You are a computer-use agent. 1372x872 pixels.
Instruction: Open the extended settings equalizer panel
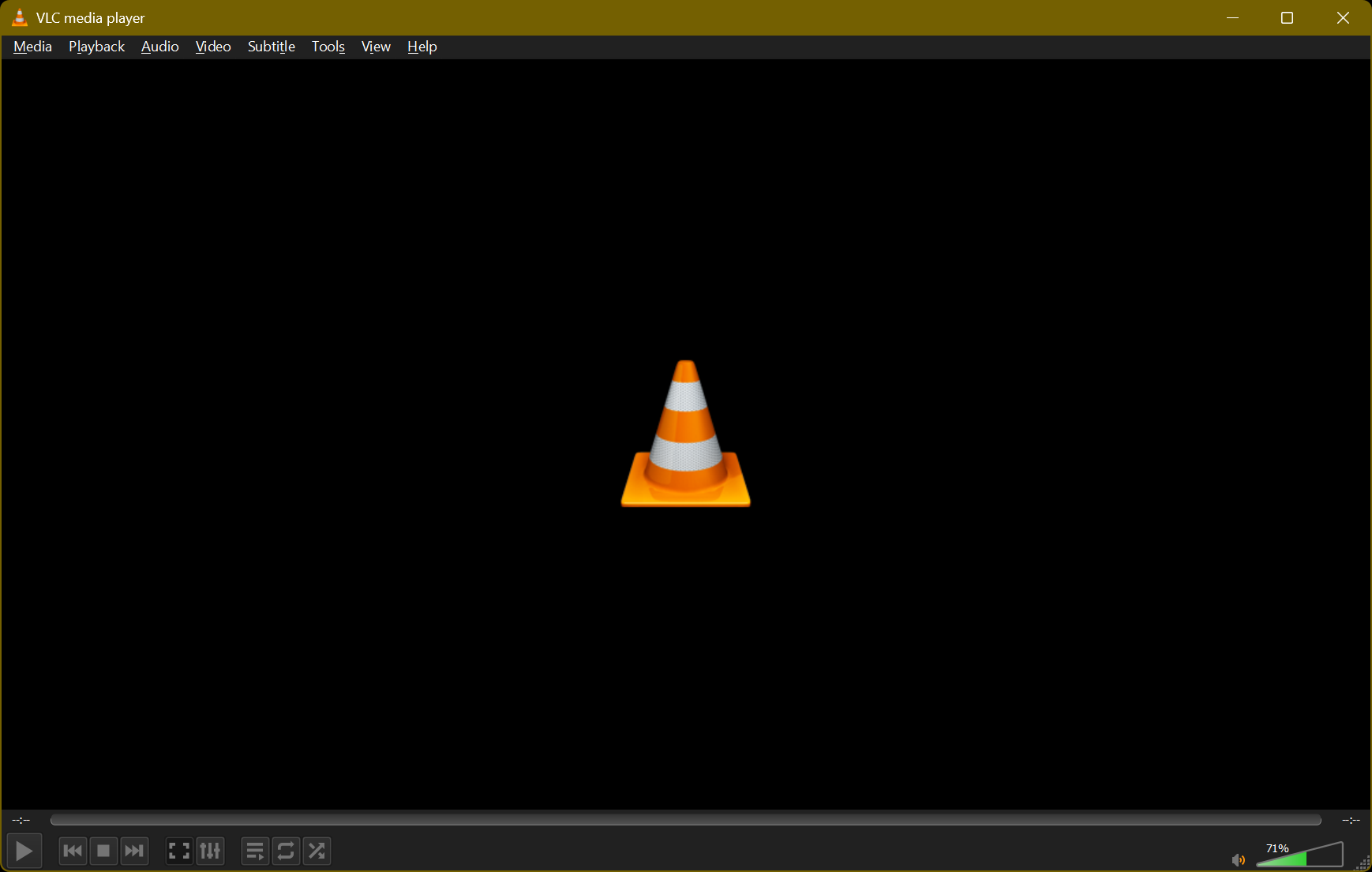point(210,851)
